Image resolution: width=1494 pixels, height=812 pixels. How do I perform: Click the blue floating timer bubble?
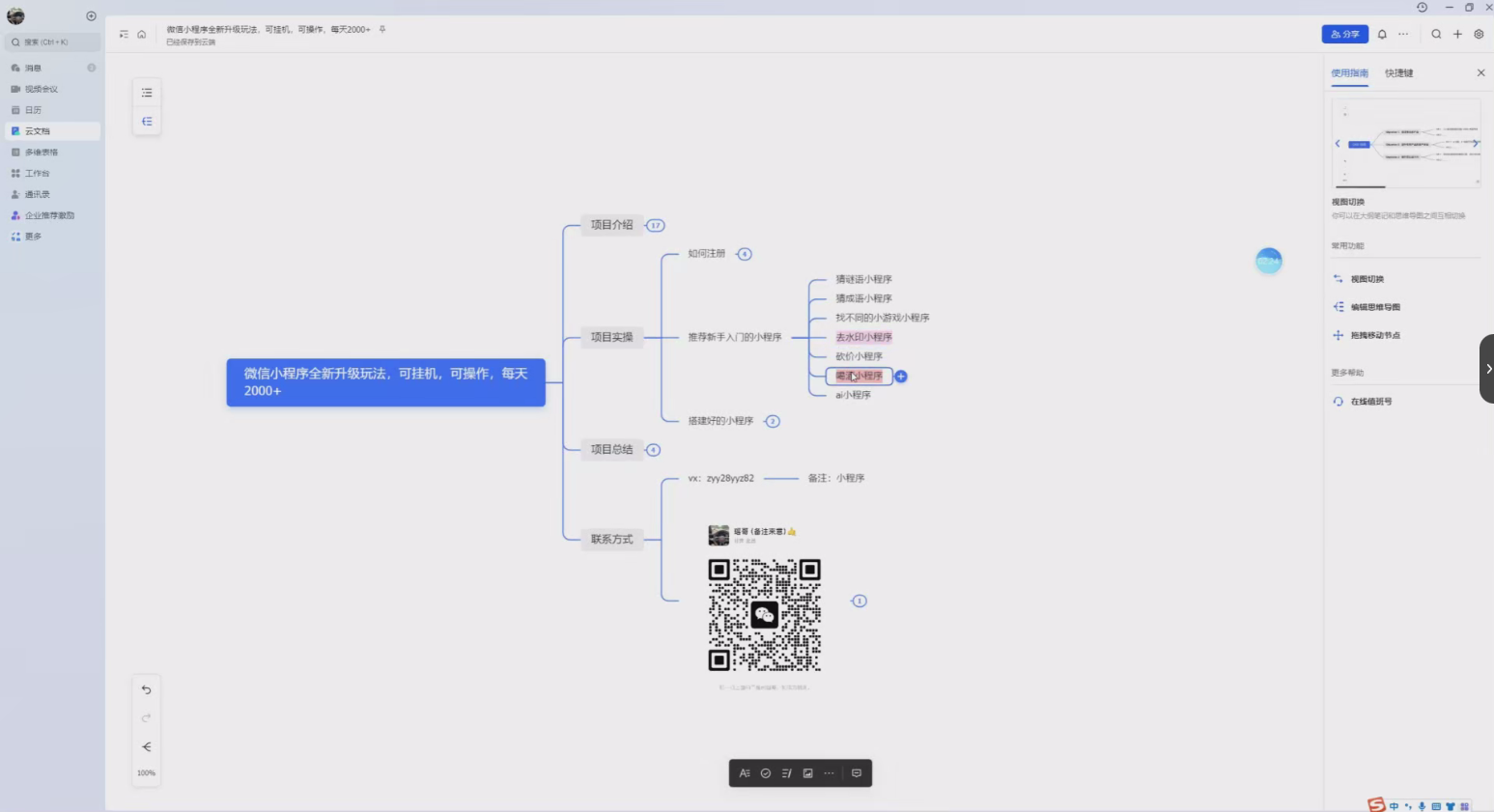(1269, 261)
